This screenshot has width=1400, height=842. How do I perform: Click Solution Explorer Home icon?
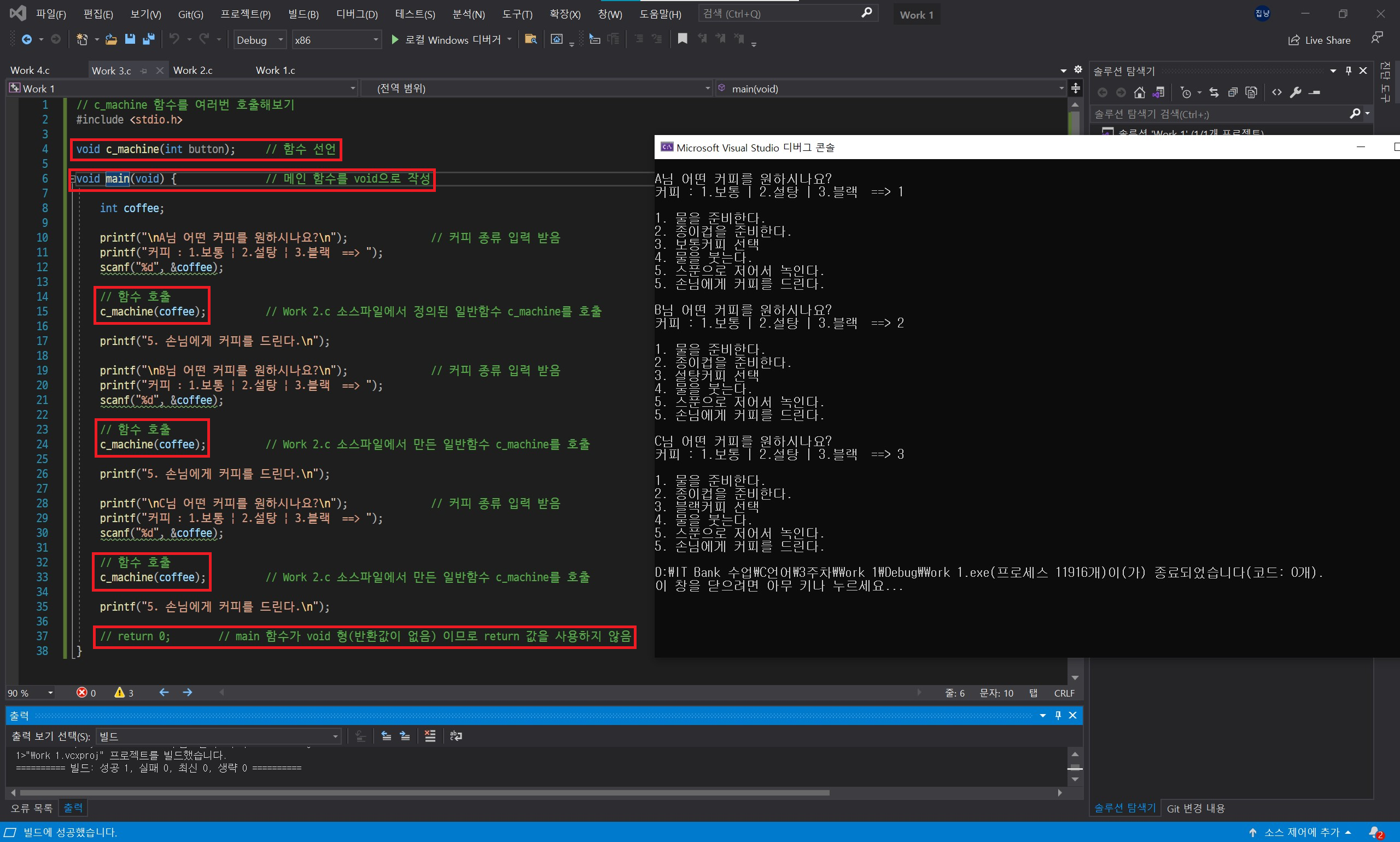[1139, 92]
